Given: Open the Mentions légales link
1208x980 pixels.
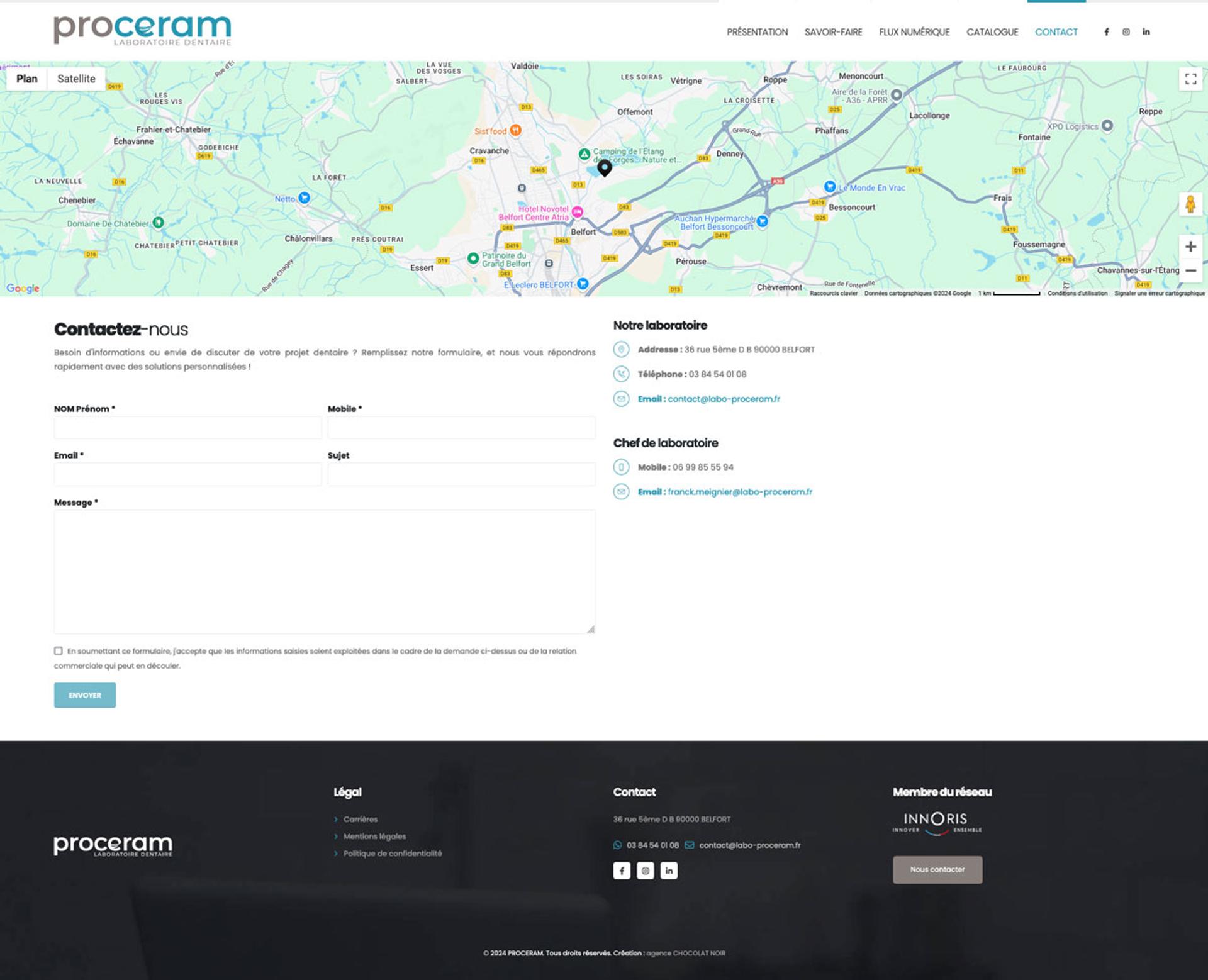Looking at the screenshot, I should [374, 836].
